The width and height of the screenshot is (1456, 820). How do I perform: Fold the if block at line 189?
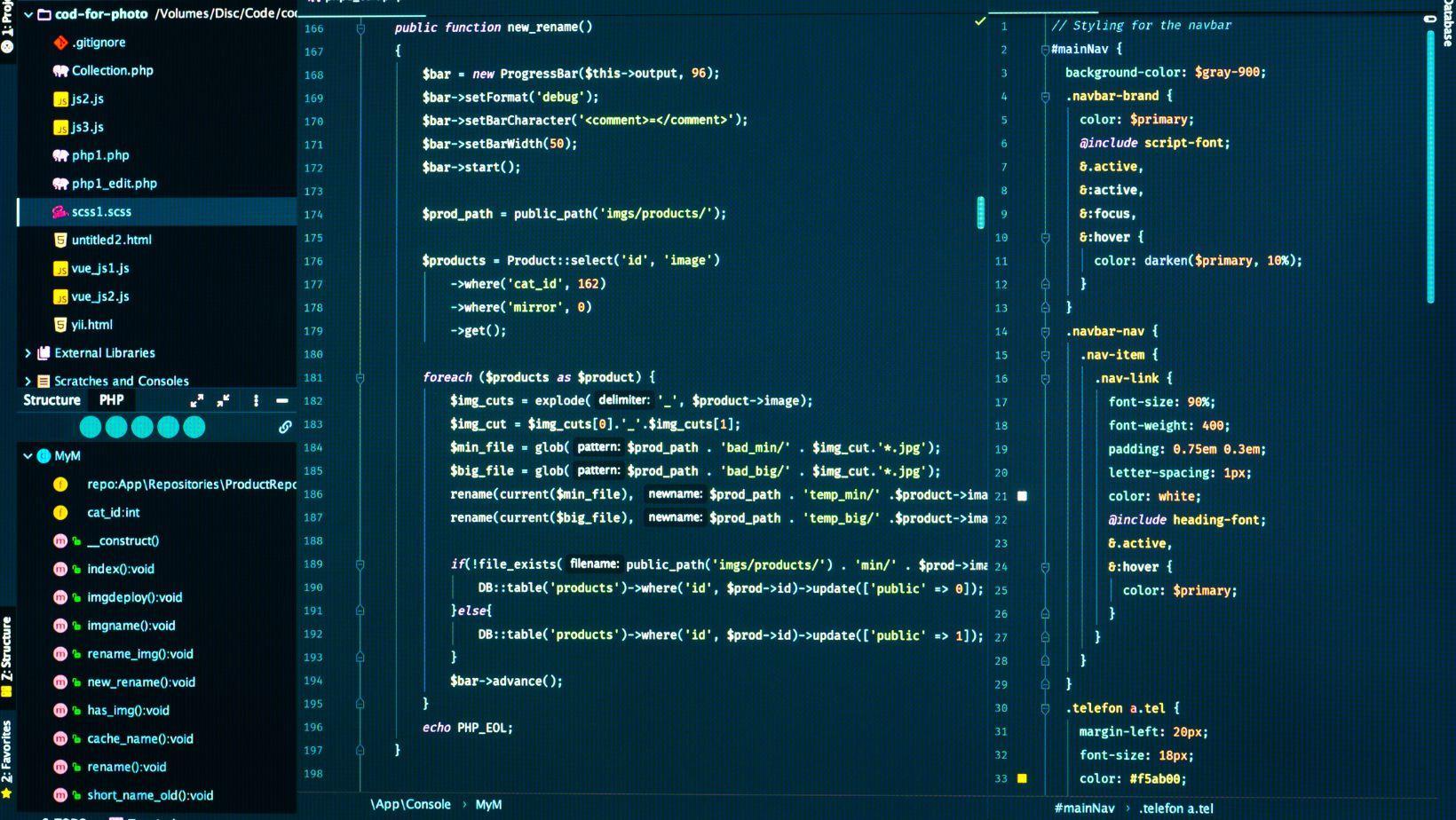tap(360, 564)
